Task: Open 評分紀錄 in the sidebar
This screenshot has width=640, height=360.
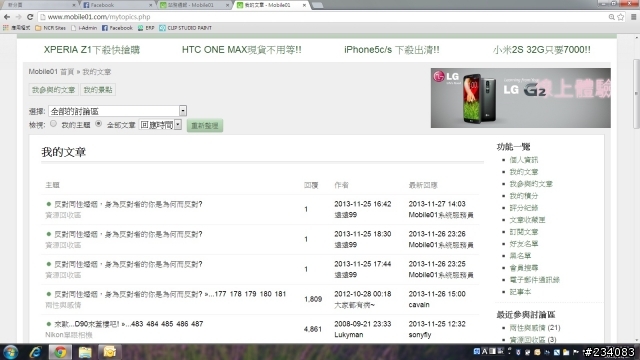Action: (524, 208)
